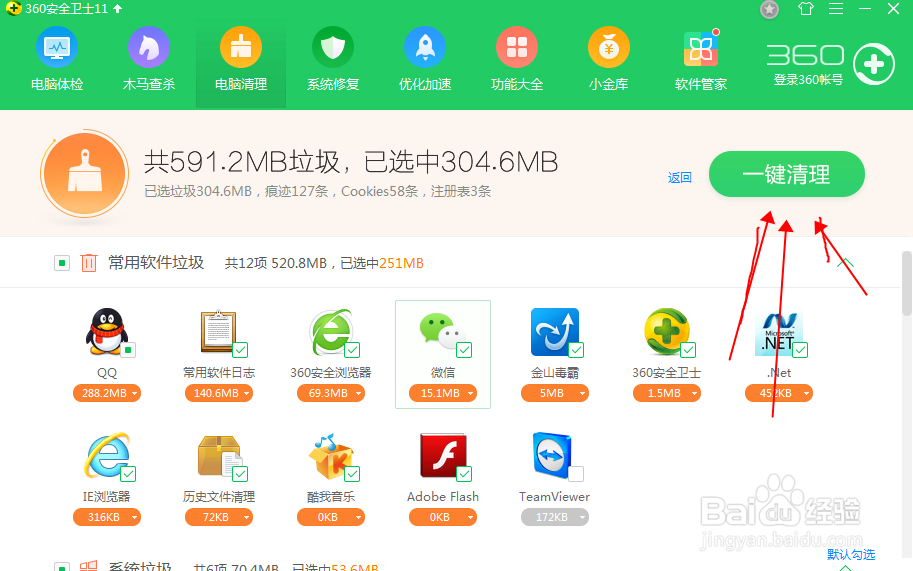The image size is (913, 571).
Task: Click the vertical scrollbar thumb
Action: (907, 283)
